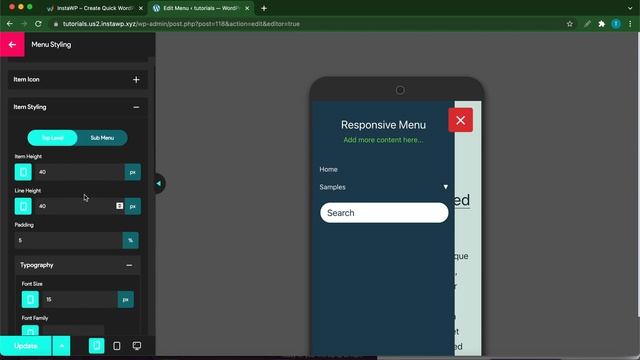Change Font Size px unit

[126, 300]
